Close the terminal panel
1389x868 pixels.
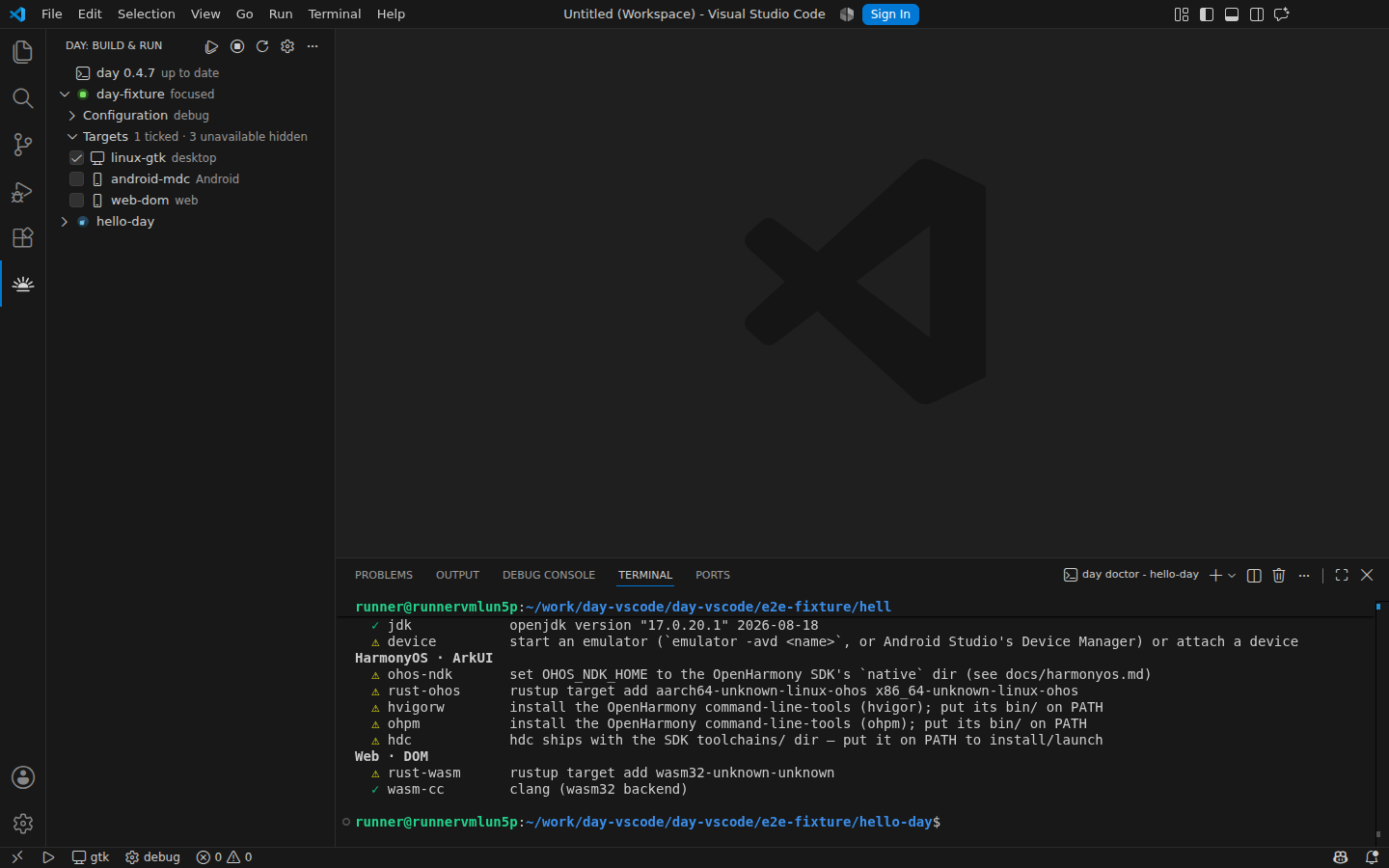[x=1367, y=575]
